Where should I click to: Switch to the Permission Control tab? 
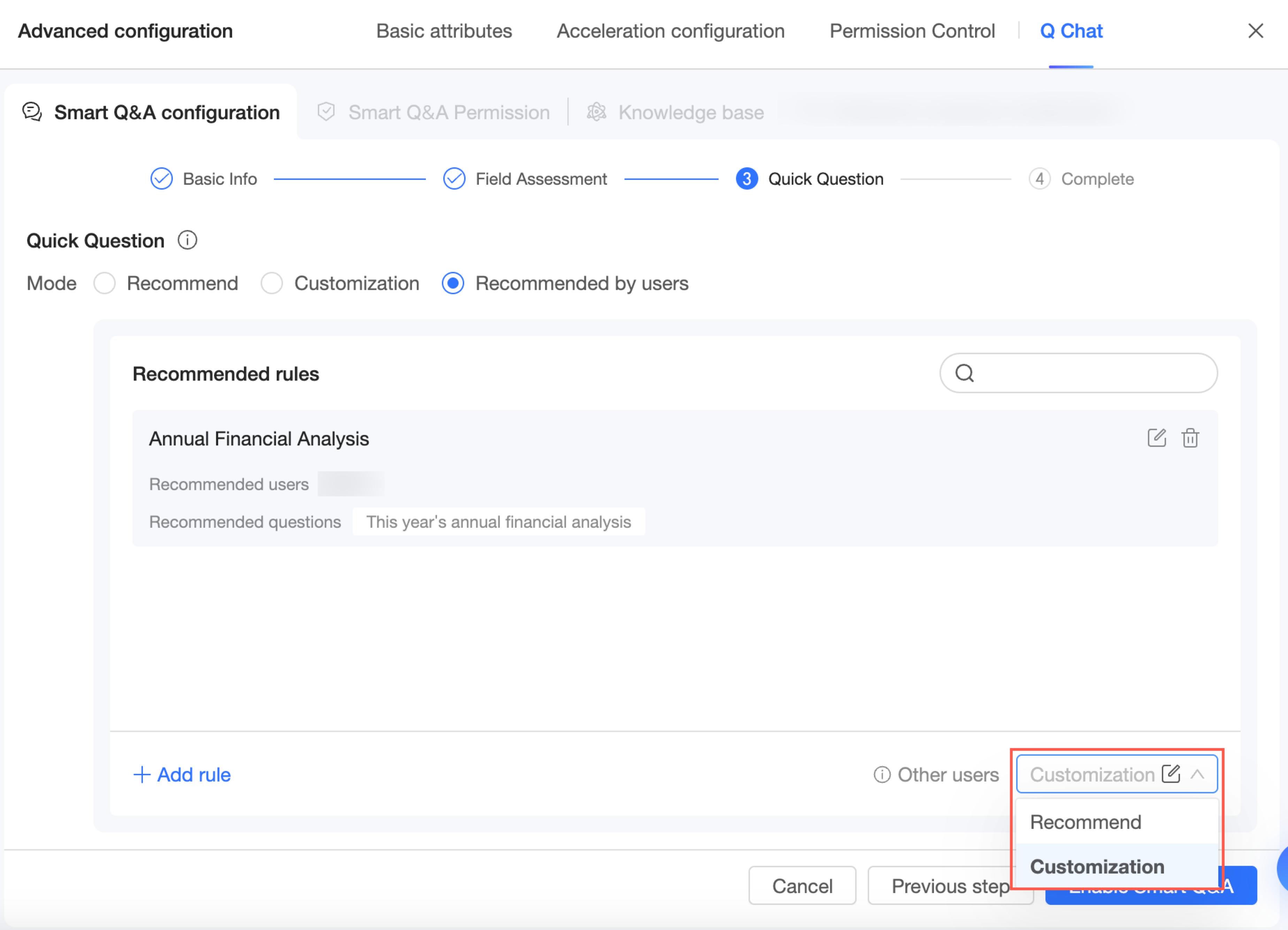pyautogui.click(x=912, y=31)
